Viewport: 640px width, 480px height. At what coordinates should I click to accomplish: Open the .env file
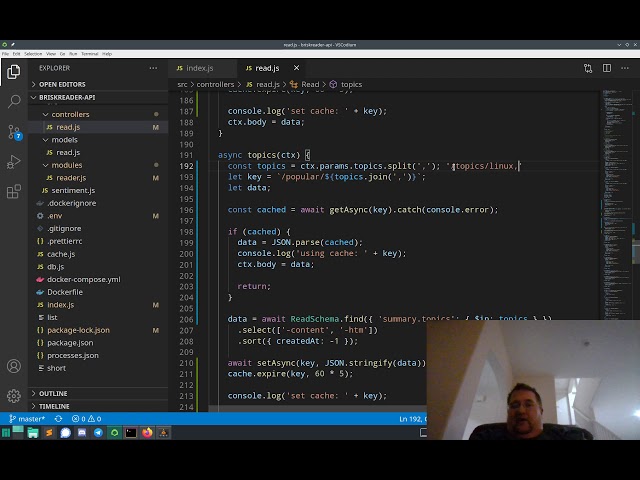[x=54, y=216]
